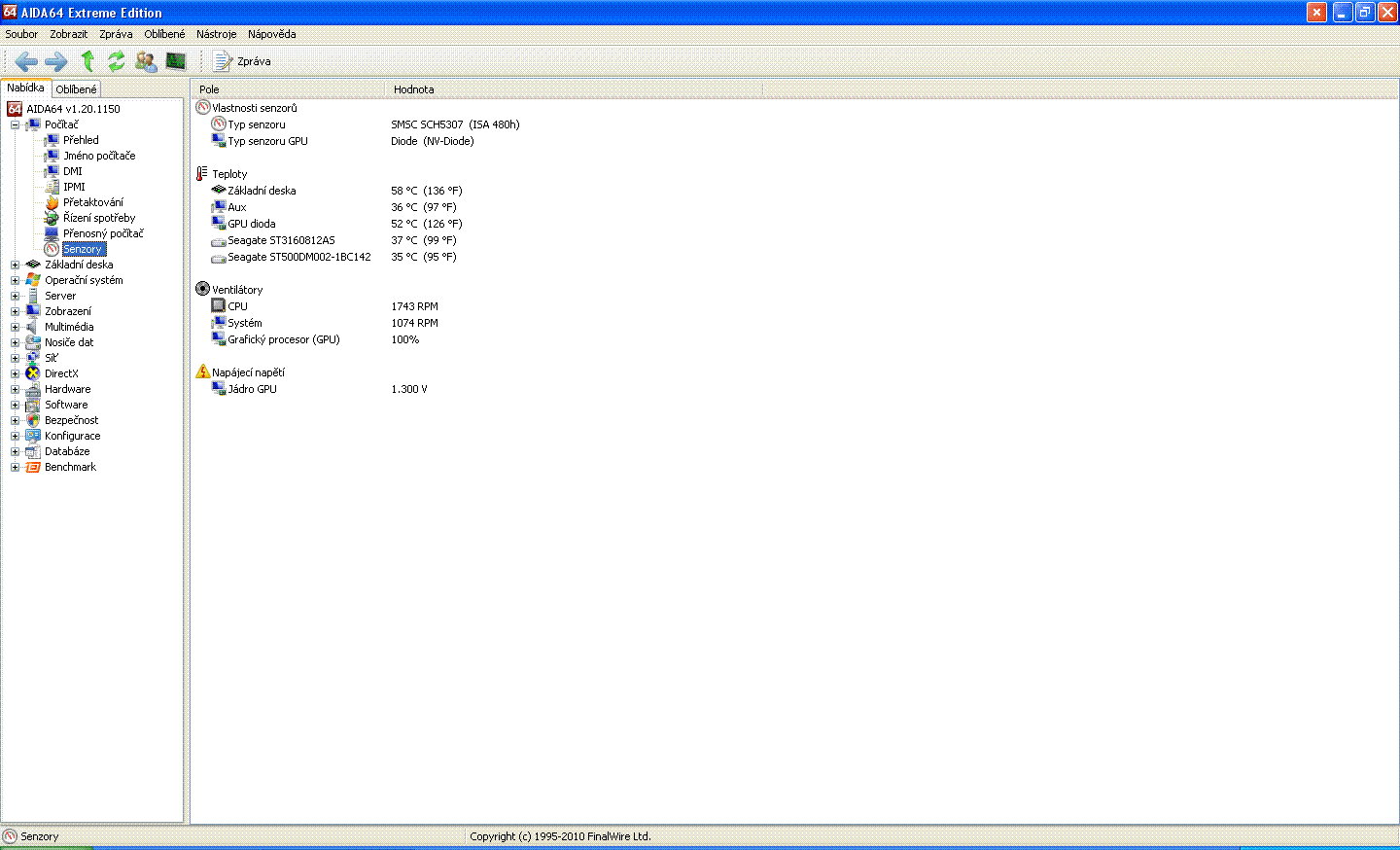Switch to the Oblíbené tab
Viewport: 1400px width, 850px height.
[76, 89]
